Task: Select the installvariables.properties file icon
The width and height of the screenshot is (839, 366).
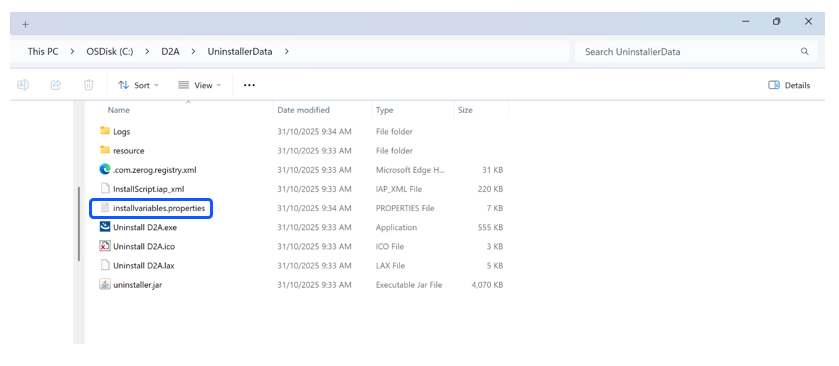Action: click(105, 208)
